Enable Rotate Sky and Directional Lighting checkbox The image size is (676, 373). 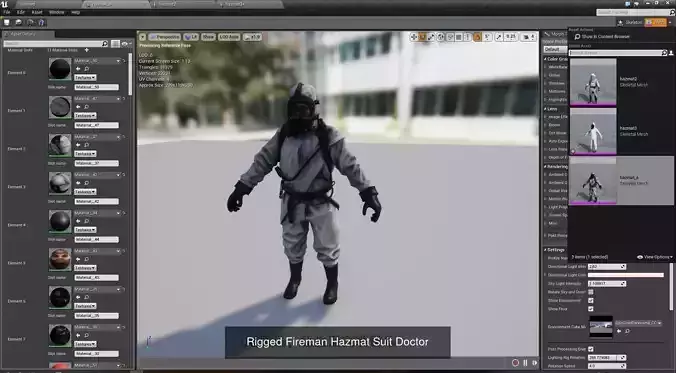[x=591, y=292]
